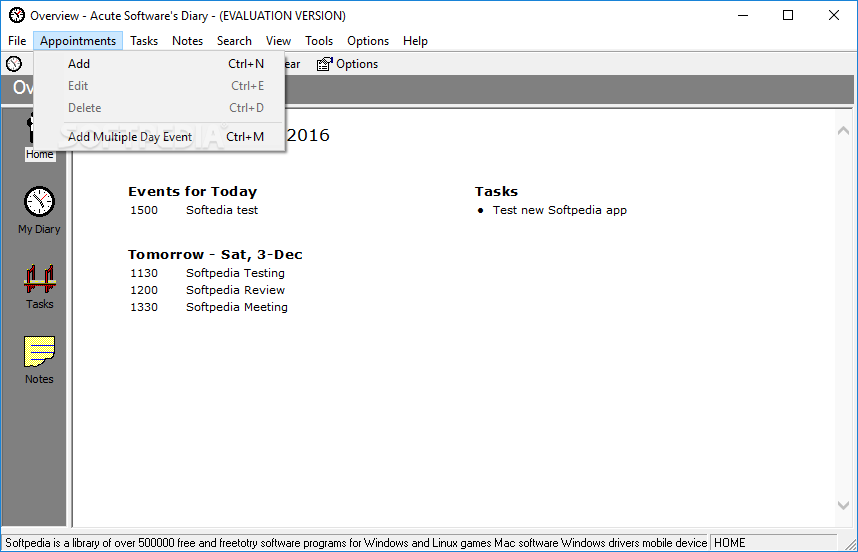Open the Tools menu
Viewport: 858px width, 552px height.
(319, 41)
